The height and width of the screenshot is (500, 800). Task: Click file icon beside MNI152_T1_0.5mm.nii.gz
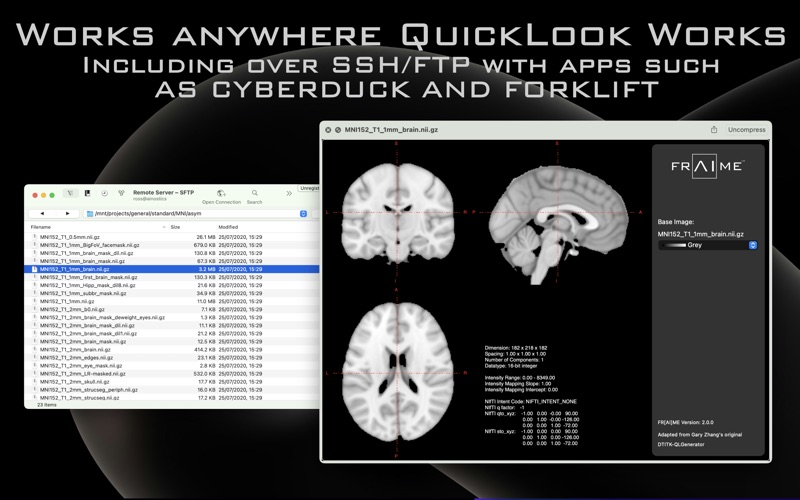point(35,237)
